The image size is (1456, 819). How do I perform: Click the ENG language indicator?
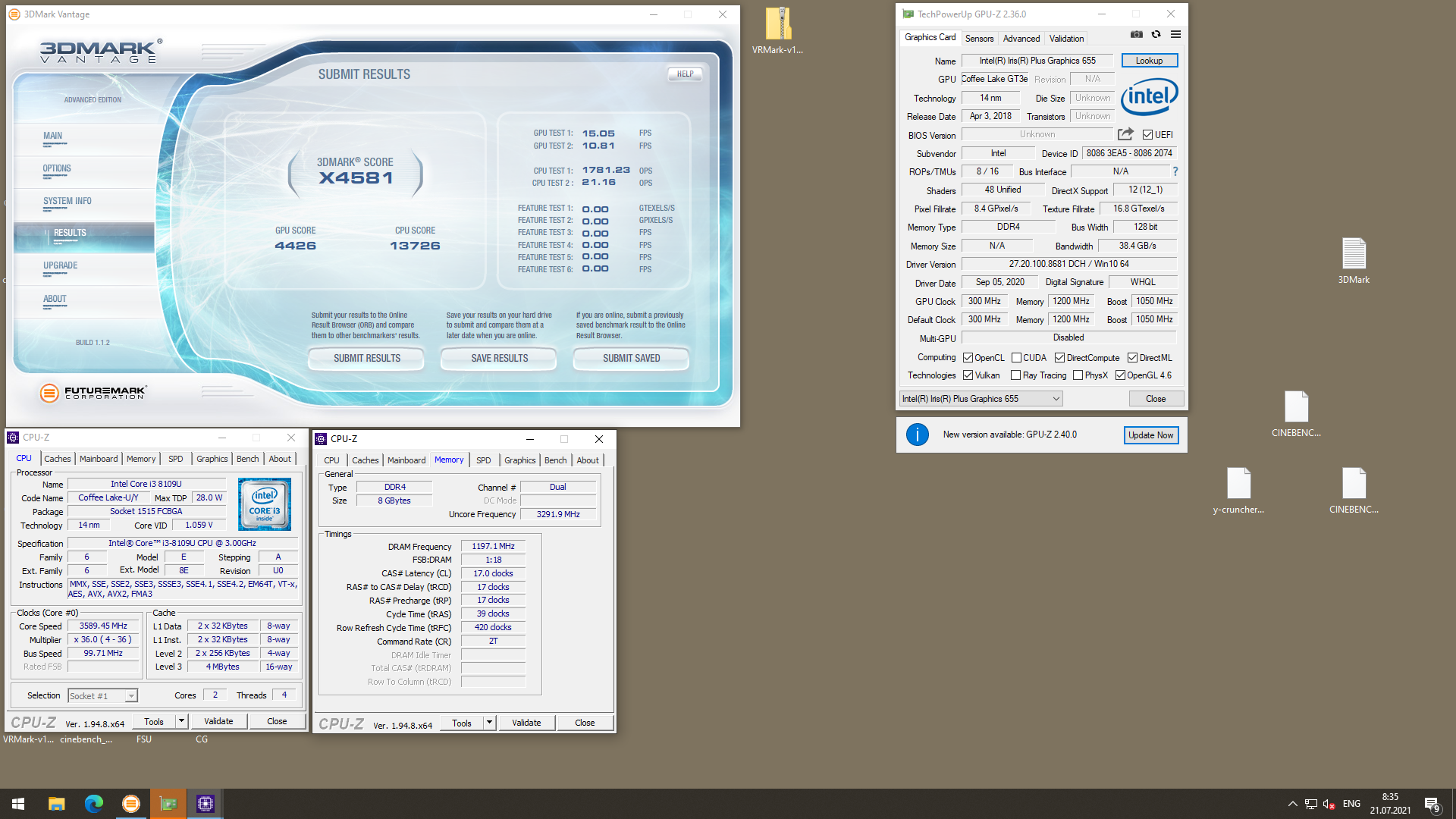(x=1351, y=804)
